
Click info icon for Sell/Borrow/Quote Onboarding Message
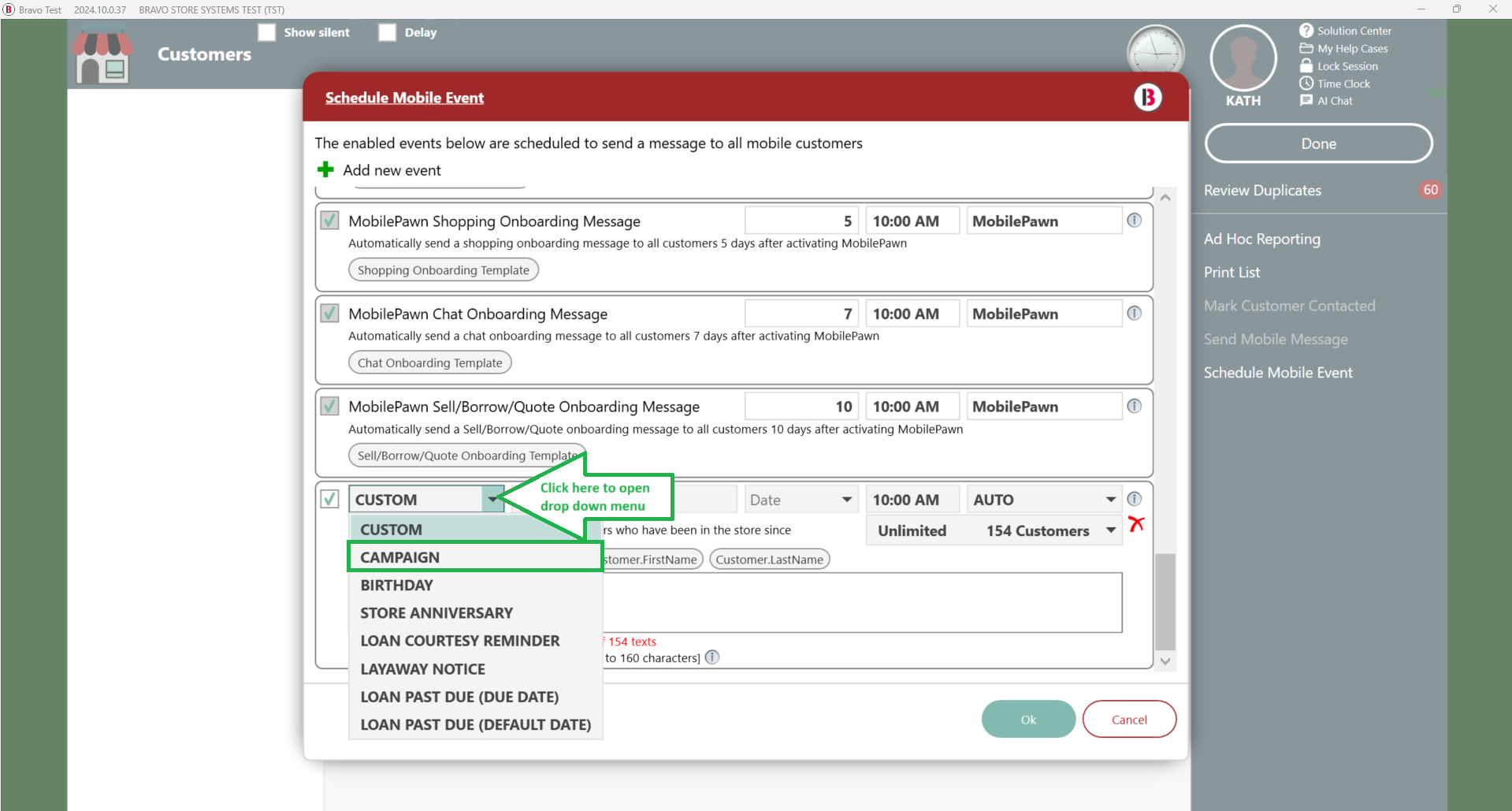(1134, 406)
